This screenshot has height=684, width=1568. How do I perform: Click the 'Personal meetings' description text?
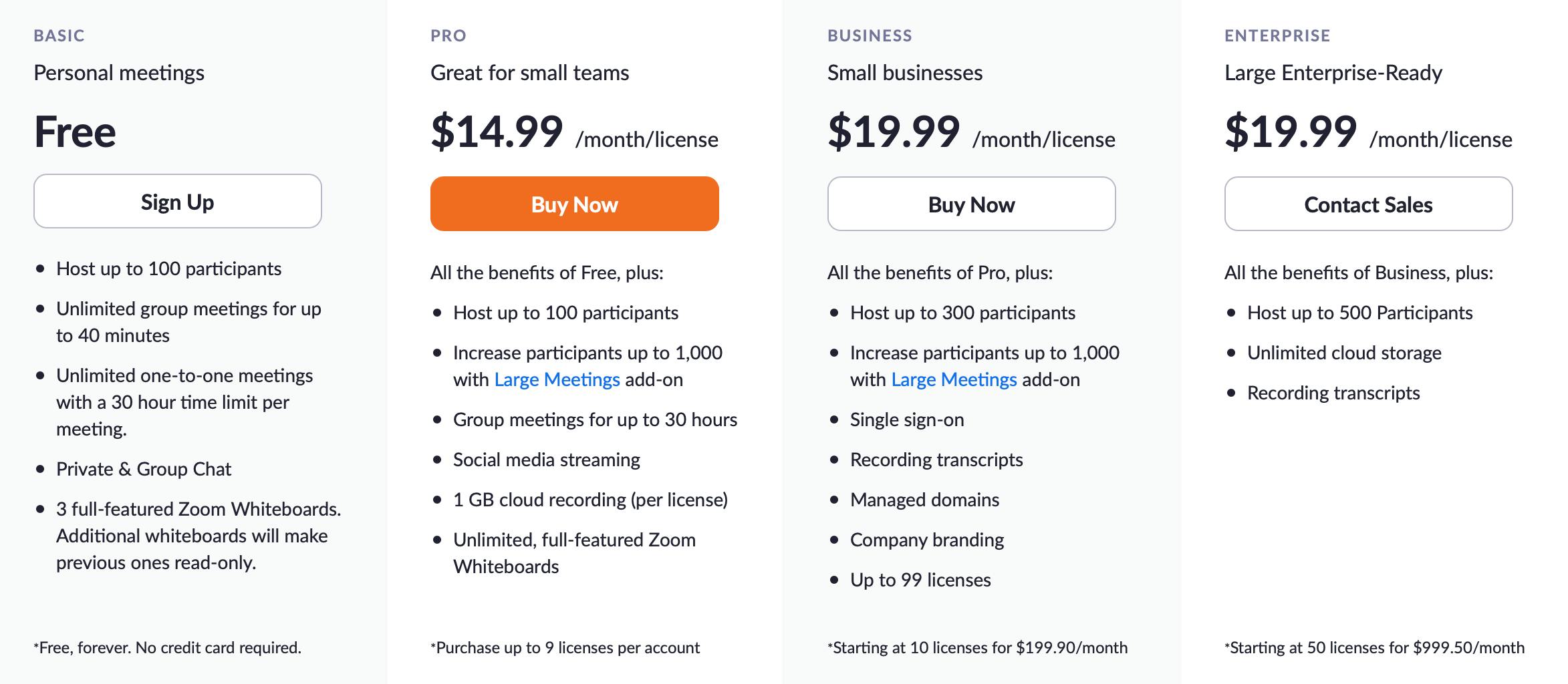pyautogui.click(x=121, y=73)
